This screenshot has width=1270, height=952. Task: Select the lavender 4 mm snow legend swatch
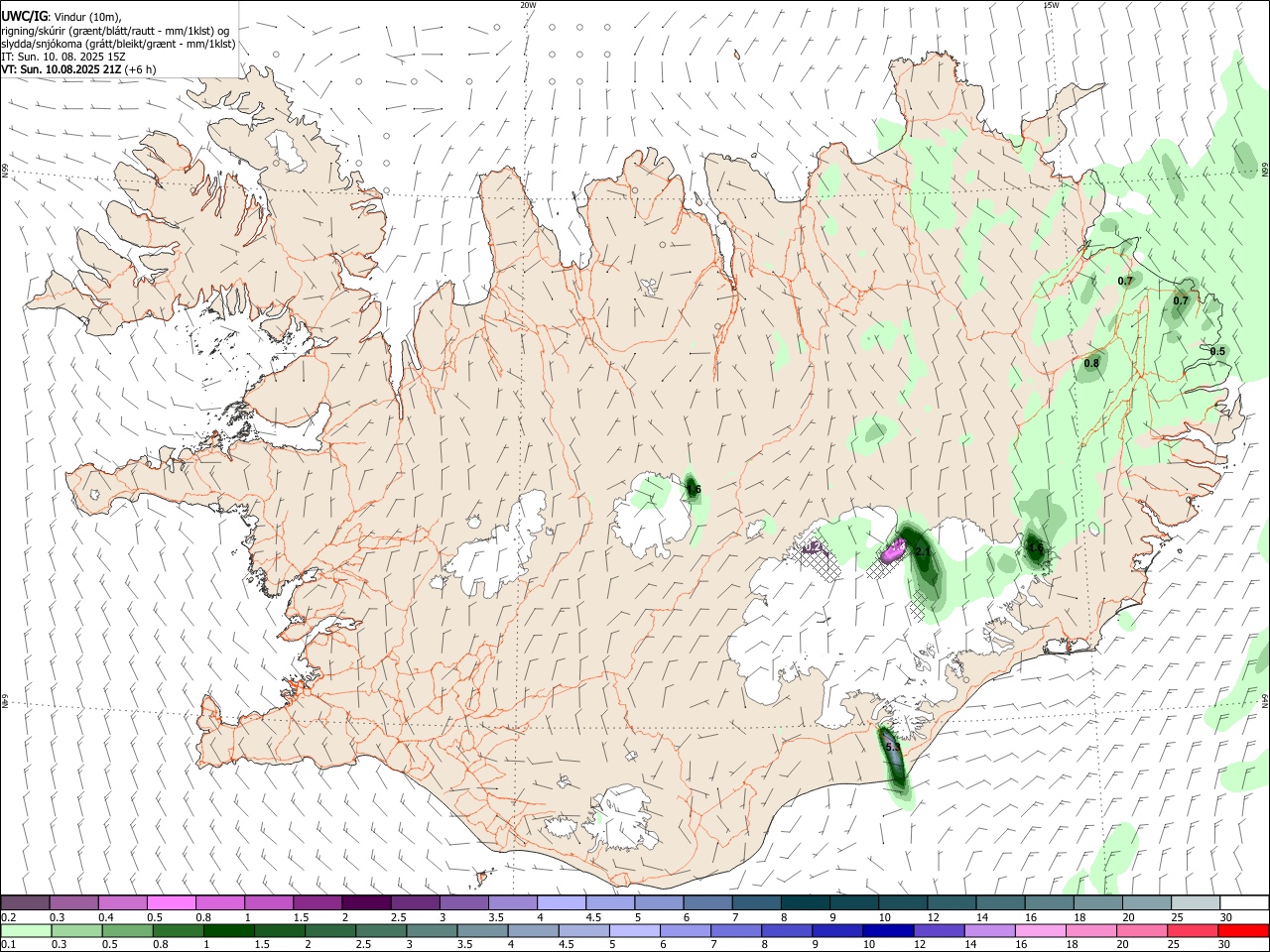pos(561,902)
